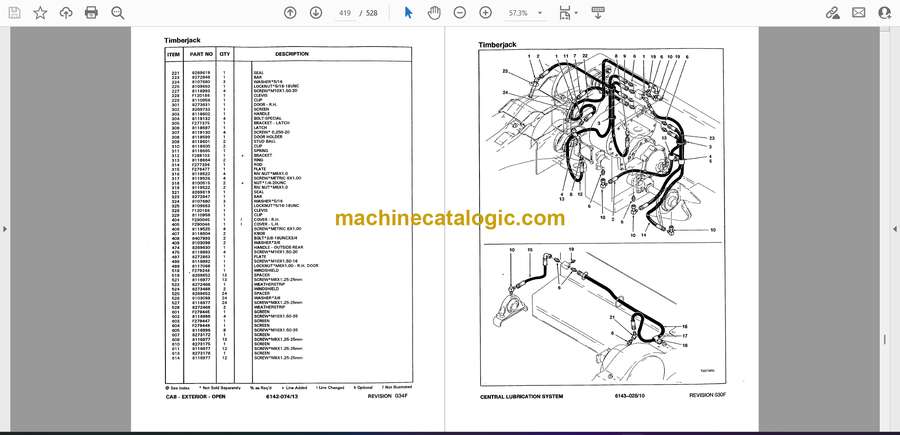
Task: Open the fit page options dropdown
Action: [x=568, y=13]
